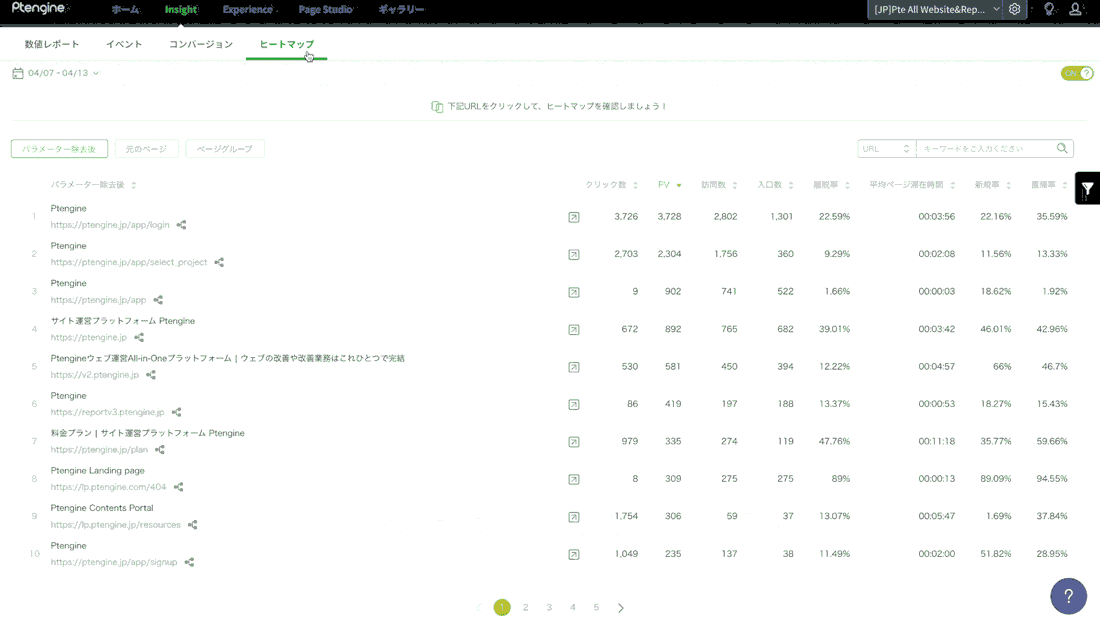Open the filter funnel panel icon
The image size is (1100, 619).
point(1087,188)
